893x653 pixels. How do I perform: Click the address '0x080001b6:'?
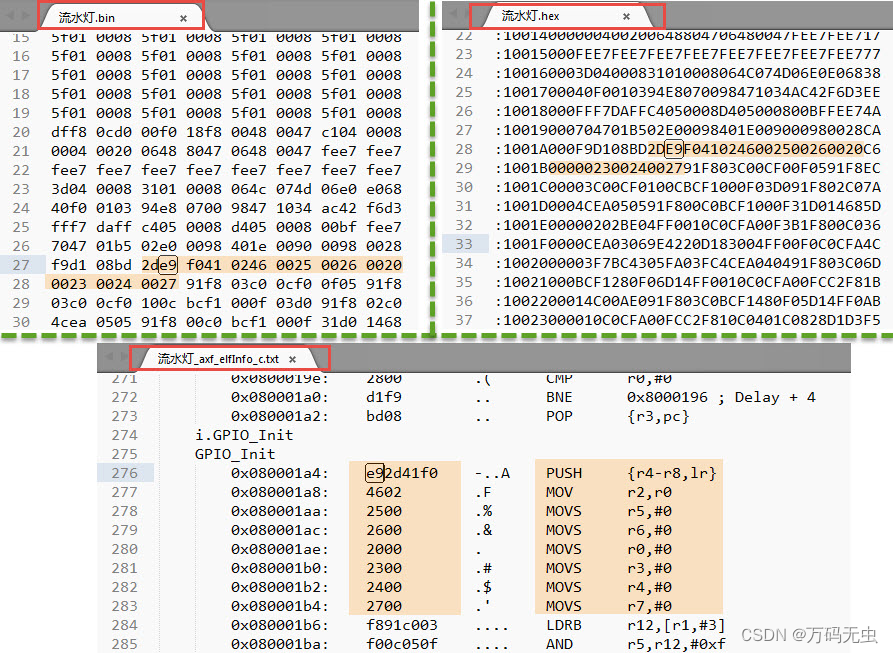coord(280,625)
